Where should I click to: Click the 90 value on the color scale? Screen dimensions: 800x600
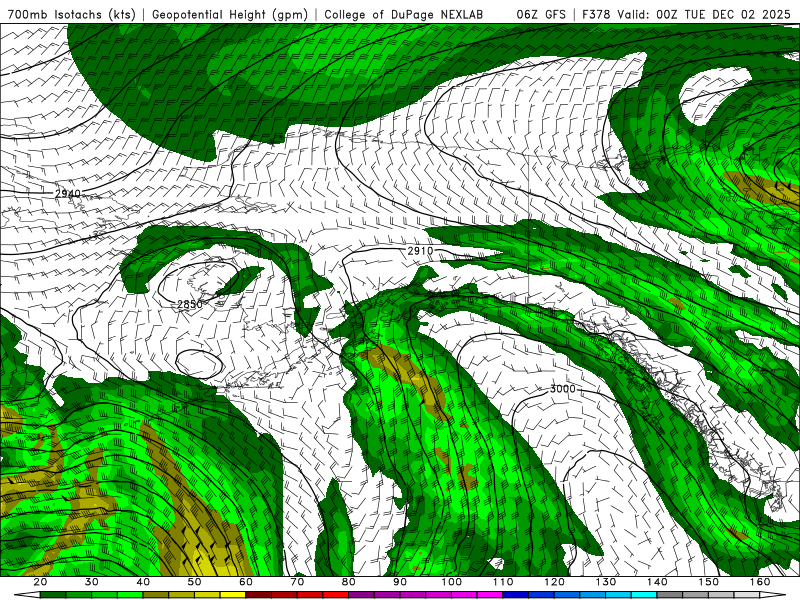click(401, 582)
